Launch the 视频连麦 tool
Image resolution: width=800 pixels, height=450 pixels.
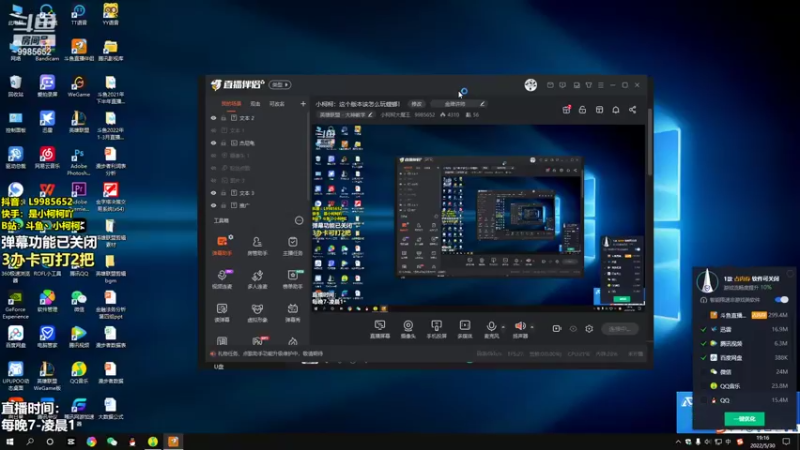(222, 279)
